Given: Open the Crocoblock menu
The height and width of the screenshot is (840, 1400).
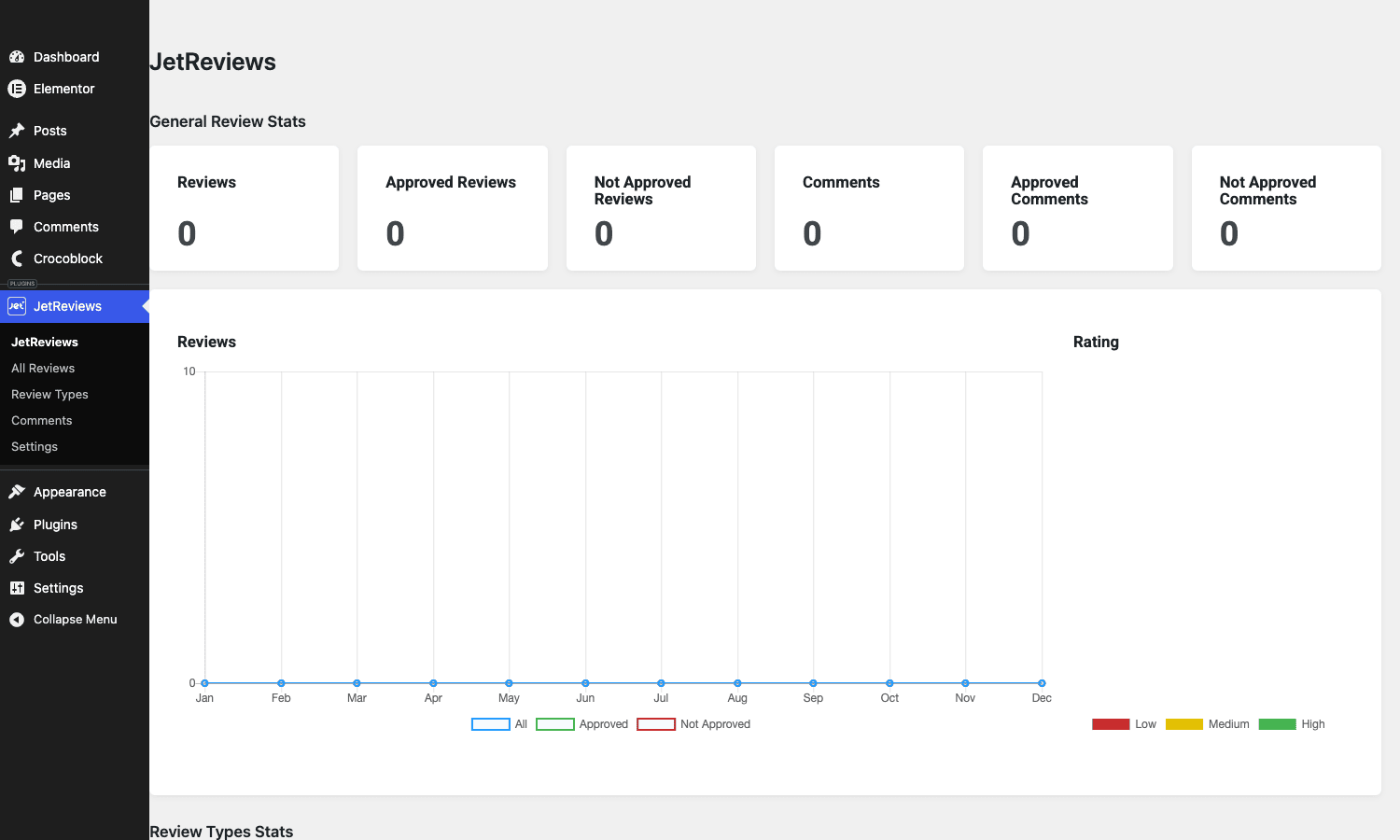Looking at the screenshot, I should pos(75,259).
